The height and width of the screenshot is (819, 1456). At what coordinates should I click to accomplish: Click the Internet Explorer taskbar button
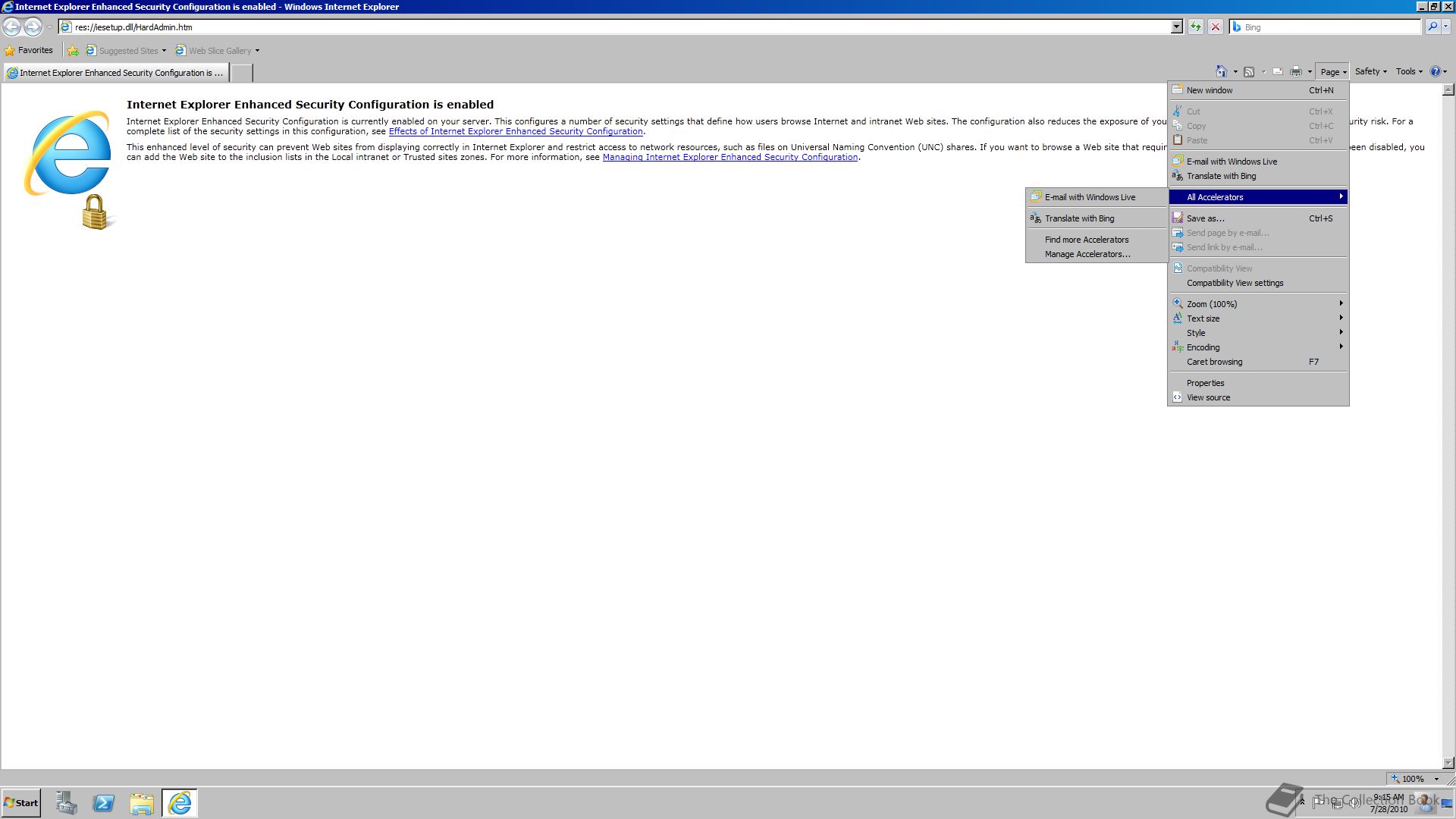pyautogui.click(x=180, y=803)
